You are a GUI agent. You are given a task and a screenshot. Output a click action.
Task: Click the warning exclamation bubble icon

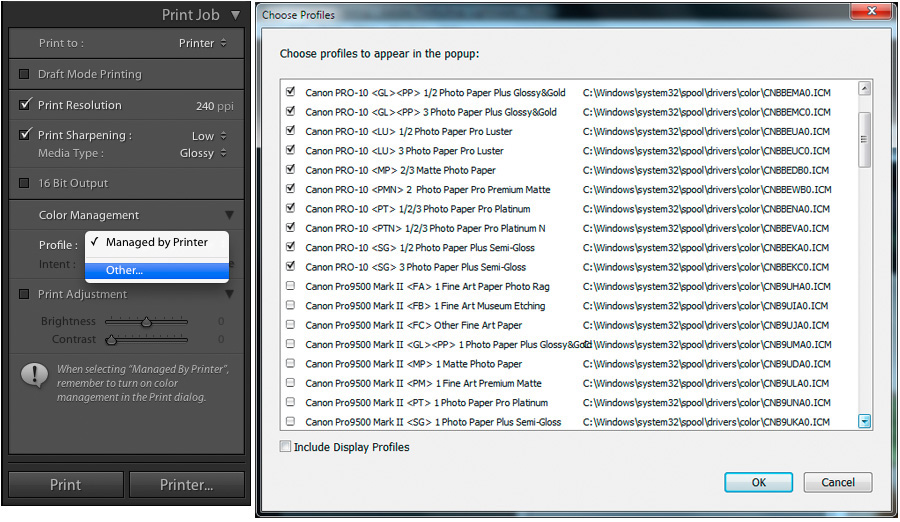click(34, 376)
